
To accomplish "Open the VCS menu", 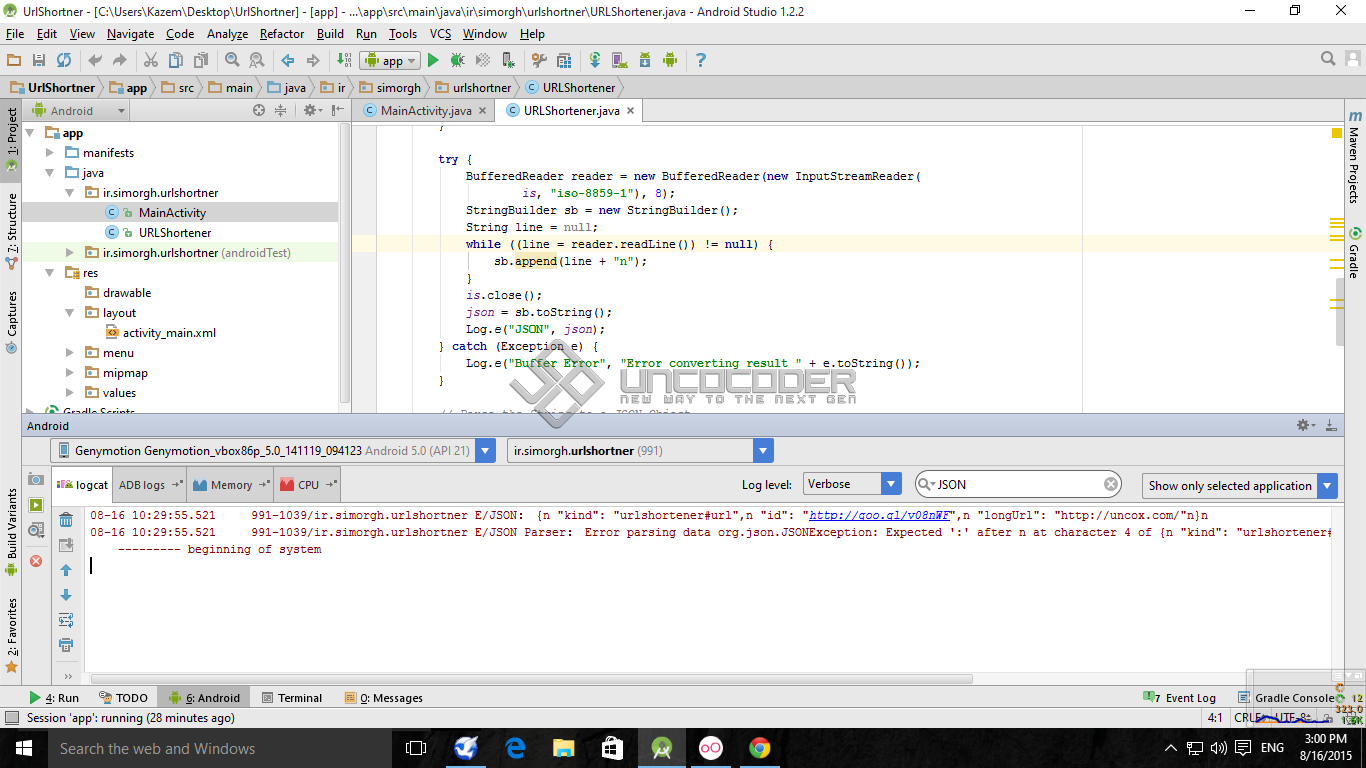I will tap(441, 33).
